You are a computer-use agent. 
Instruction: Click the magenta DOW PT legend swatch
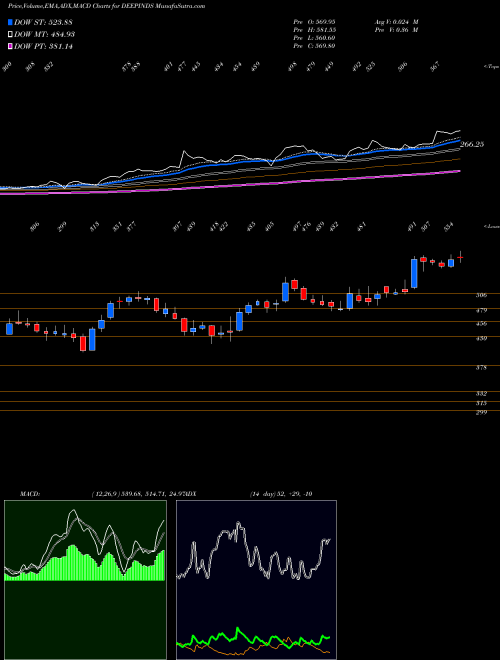click(11, 46)
